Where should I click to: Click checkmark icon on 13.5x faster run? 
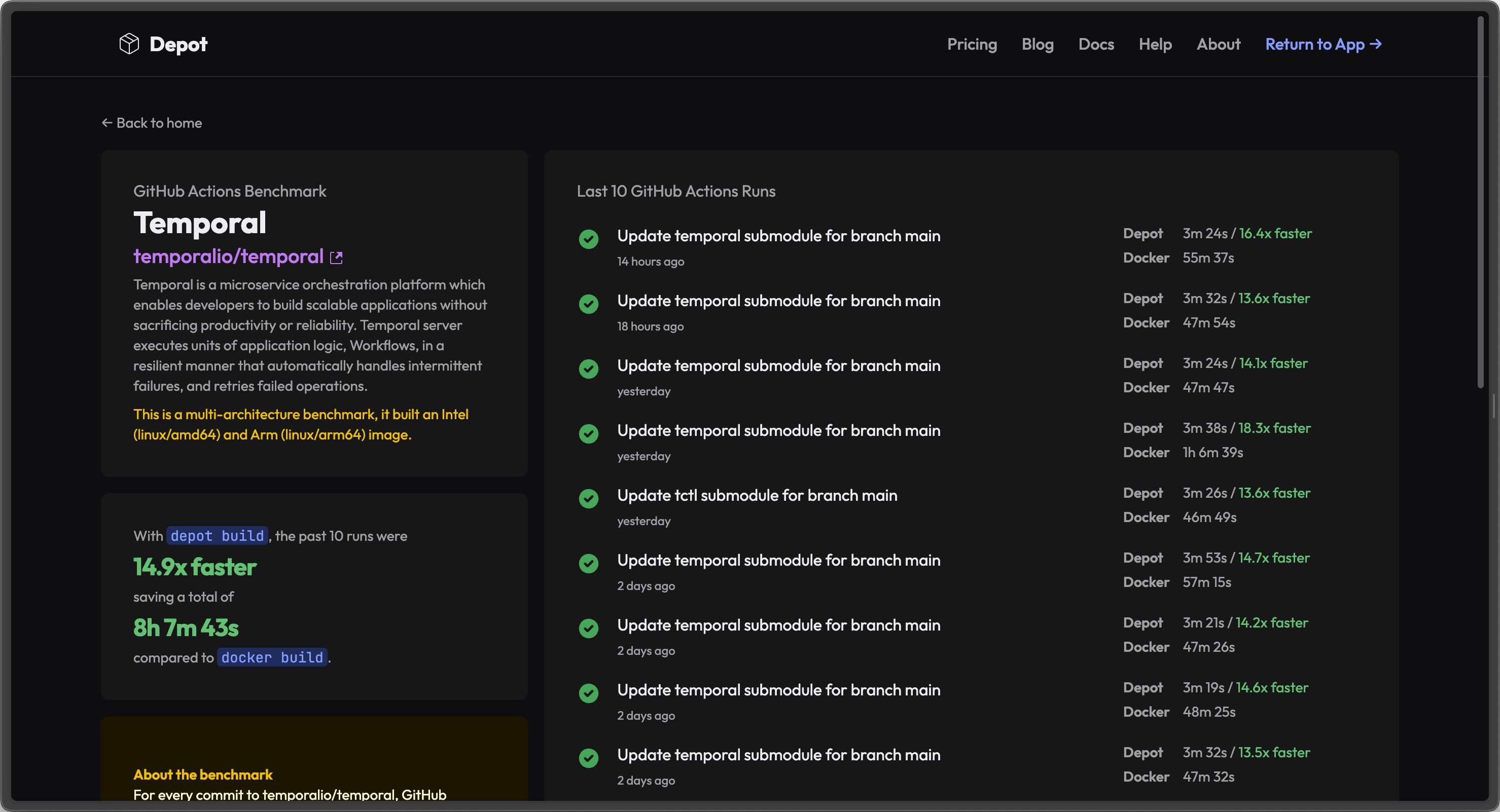[x=588, y=758]
